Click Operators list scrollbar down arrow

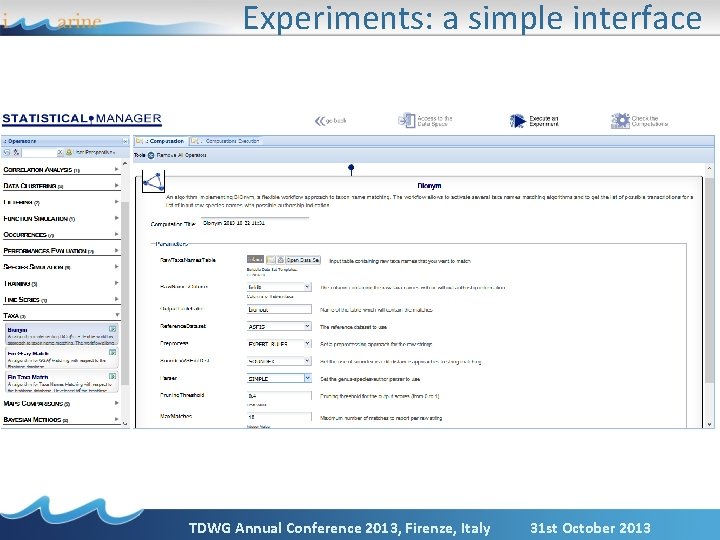(125, 423)
